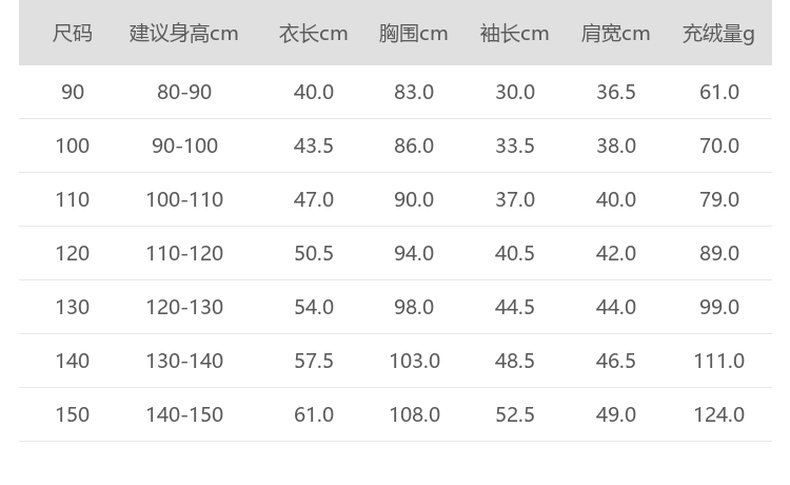
Task: Select the 100-110 height range cell
Action: coord(184,200)
